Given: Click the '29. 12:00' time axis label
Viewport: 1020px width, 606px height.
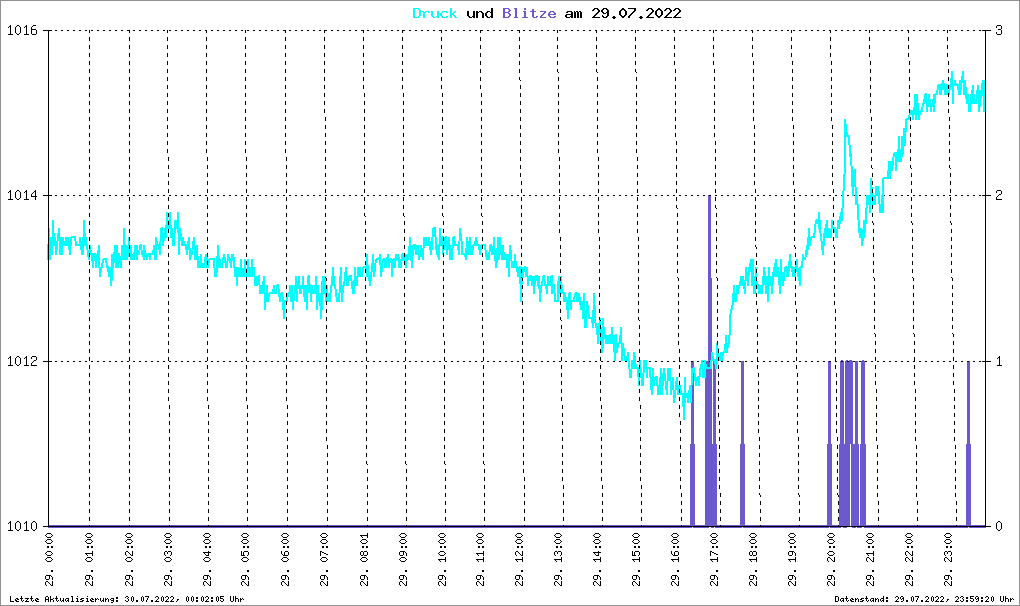Looking at the screenshot, I should (x=519, y=560).
